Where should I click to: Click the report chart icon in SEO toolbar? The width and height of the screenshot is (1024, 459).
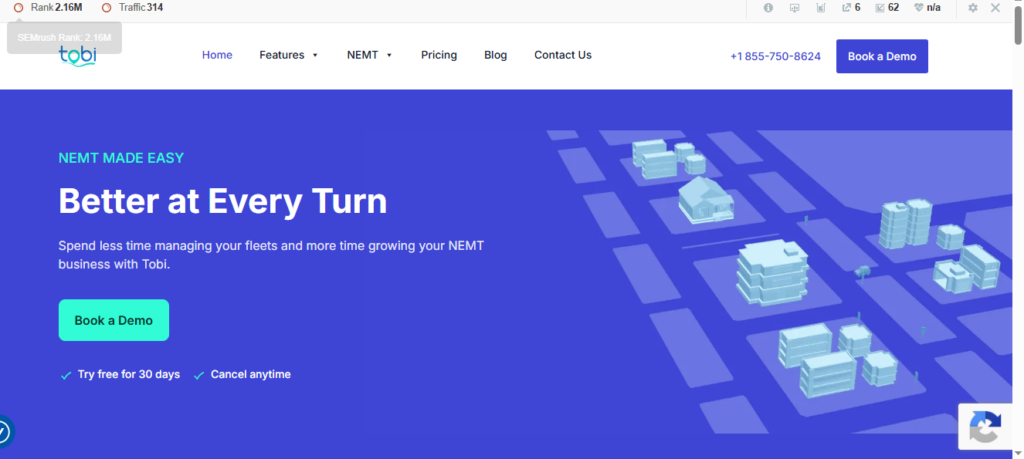(821, 8)
